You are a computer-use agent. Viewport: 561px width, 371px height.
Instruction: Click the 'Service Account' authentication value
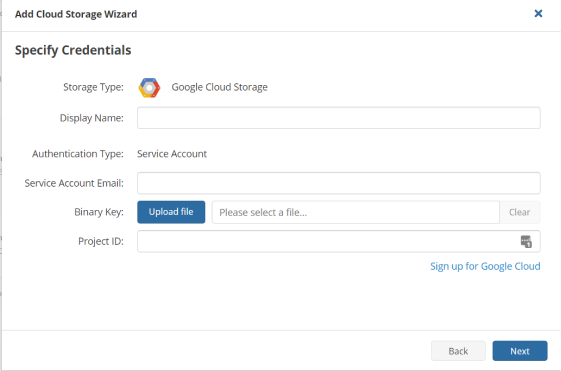pos(172,154)
